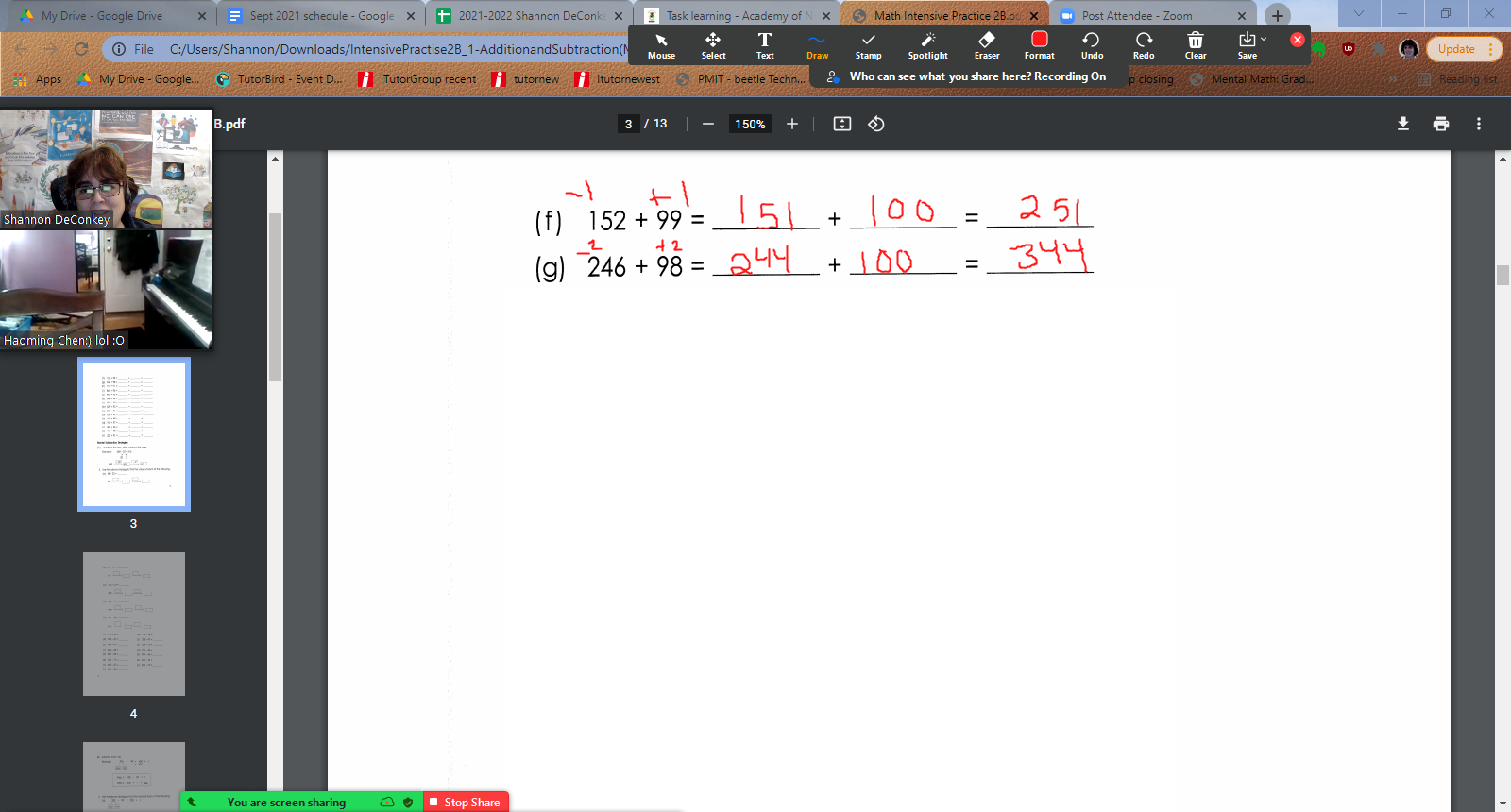The width and height of the screenshot is (1511, 812).
Task: Rotate the PDF counterclockwise
Action: pyautogui.click(x=876, y=124)
